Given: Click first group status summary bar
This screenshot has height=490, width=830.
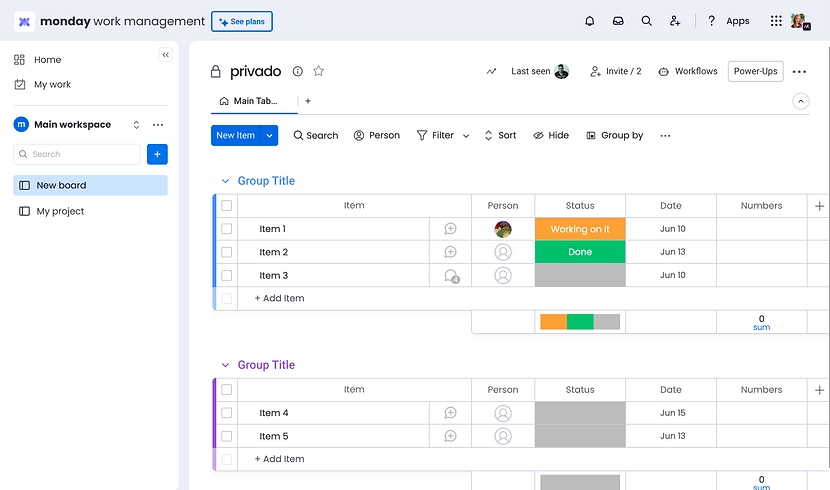Looking at the screenshot, I should pyautogui.click(x=580, y=322).
